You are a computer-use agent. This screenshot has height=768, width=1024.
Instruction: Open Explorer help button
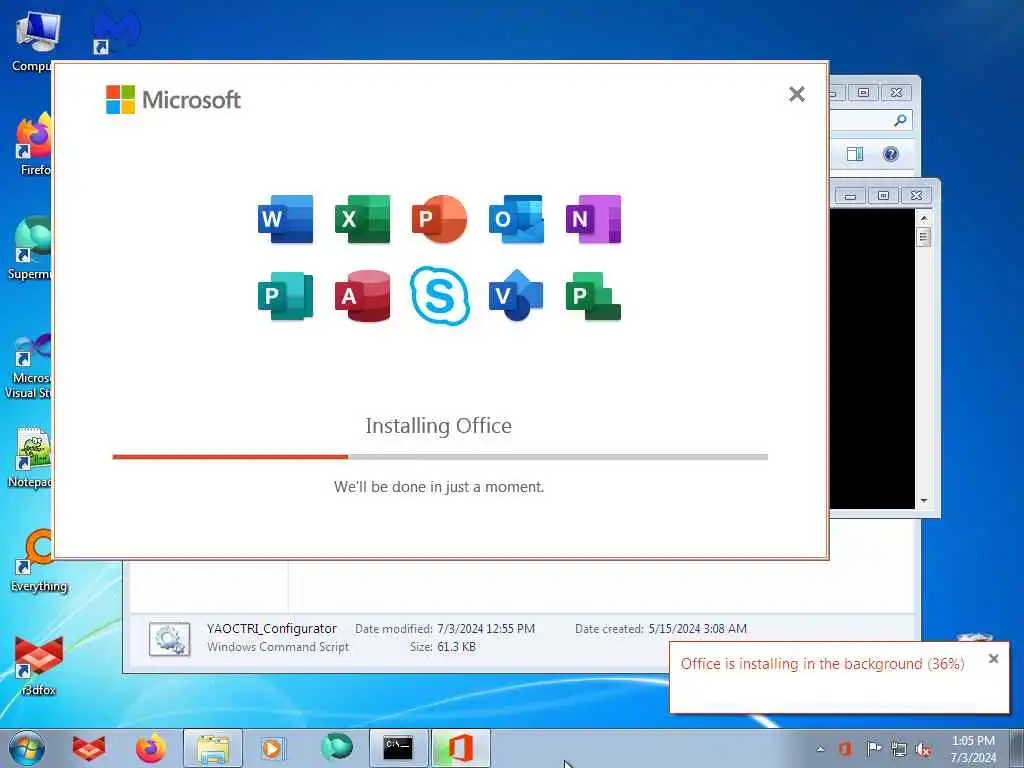891,154
